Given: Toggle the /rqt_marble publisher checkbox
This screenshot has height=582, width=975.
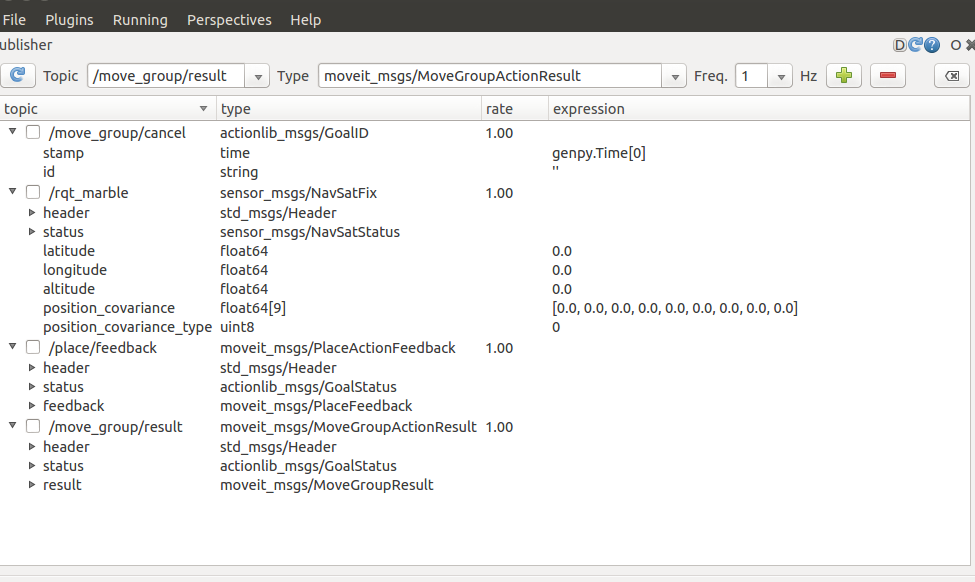Looking at the screenshot, I should tap(33, 193).
